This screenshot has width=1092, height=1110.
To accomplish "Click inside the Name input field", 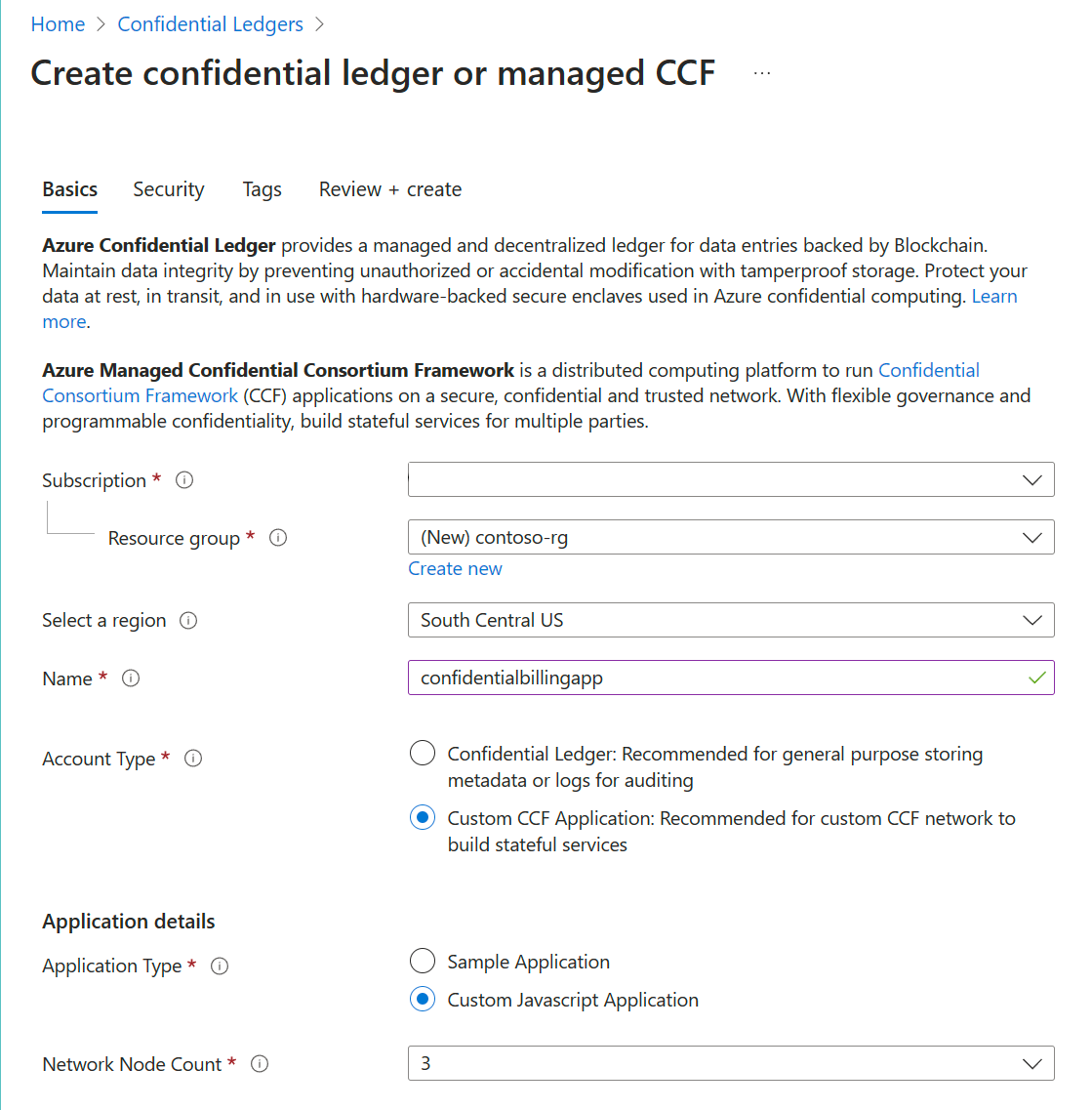I will click(683, 678).
